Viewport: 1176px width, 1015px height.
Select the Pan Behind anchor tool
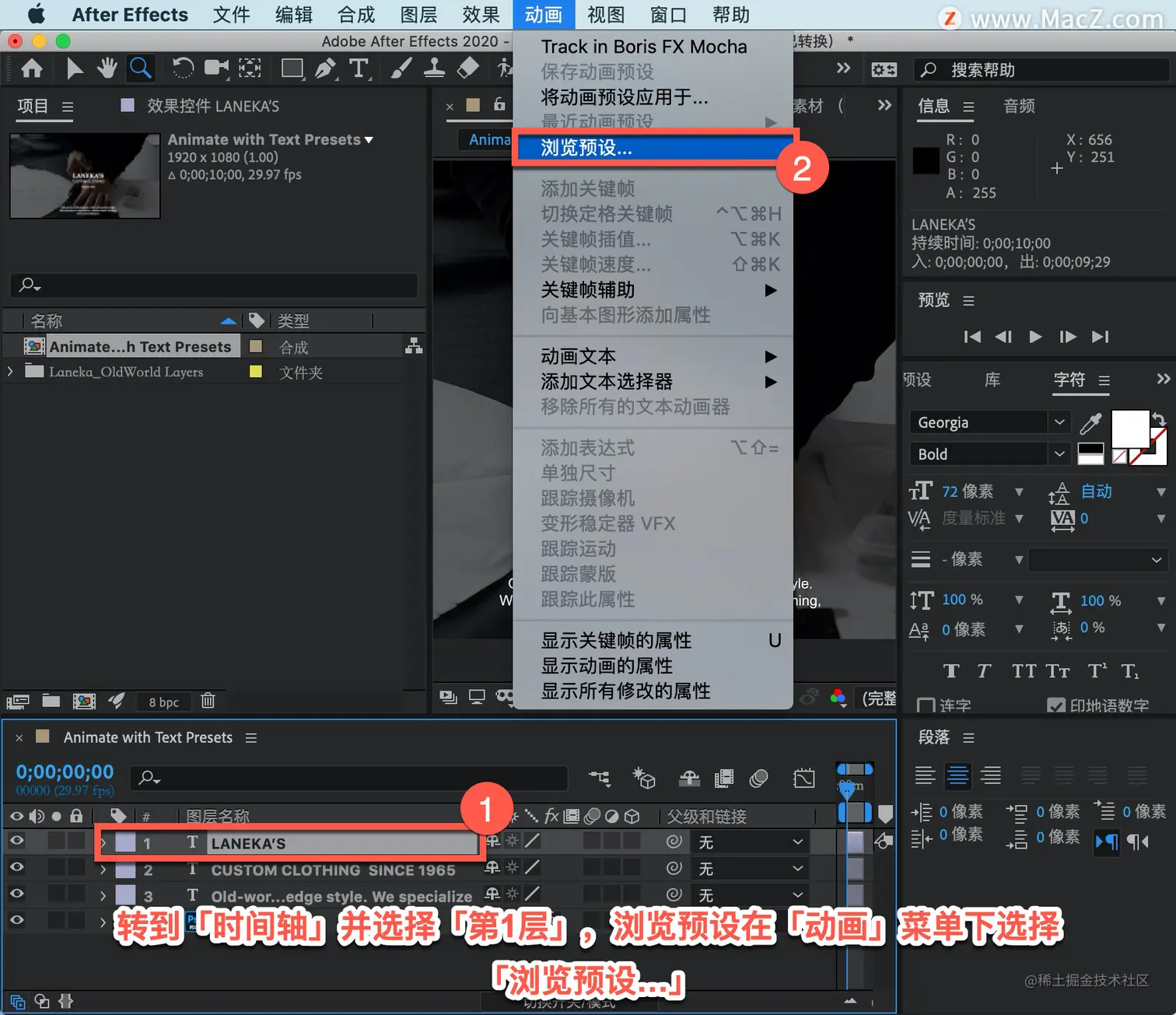tap(250, 69)
